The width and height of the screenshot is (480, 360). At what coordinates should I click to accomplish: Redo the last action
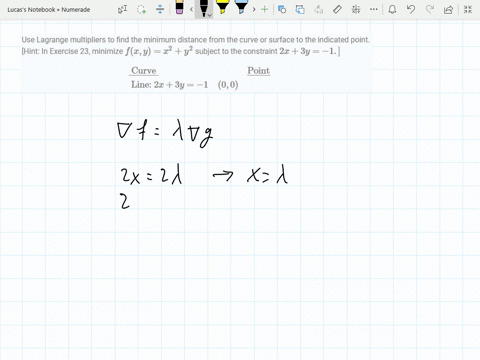(430, 9)
